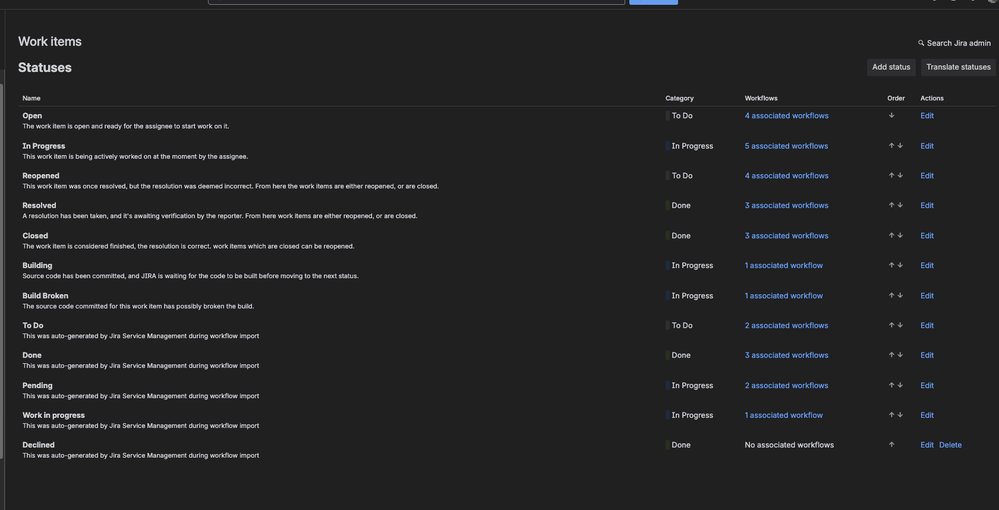Move Closed status up
Screen dimensions: 999x510
(891, 235)
